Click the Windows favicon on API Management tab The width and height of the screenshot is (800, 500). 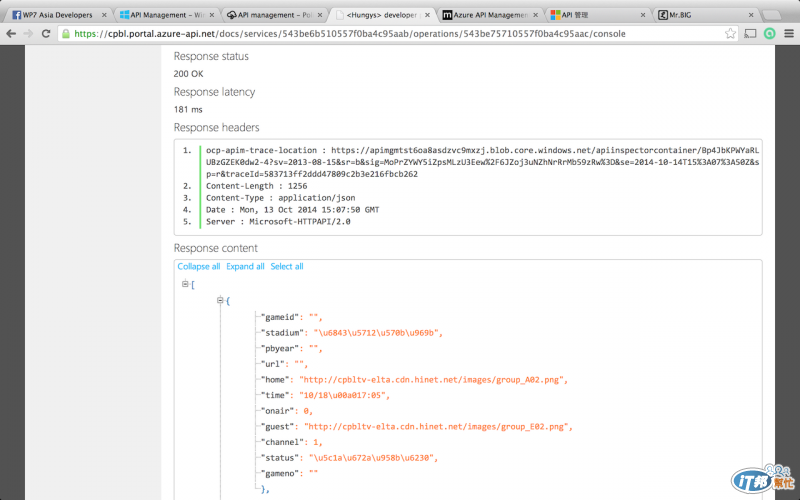(x=124, y=15)
